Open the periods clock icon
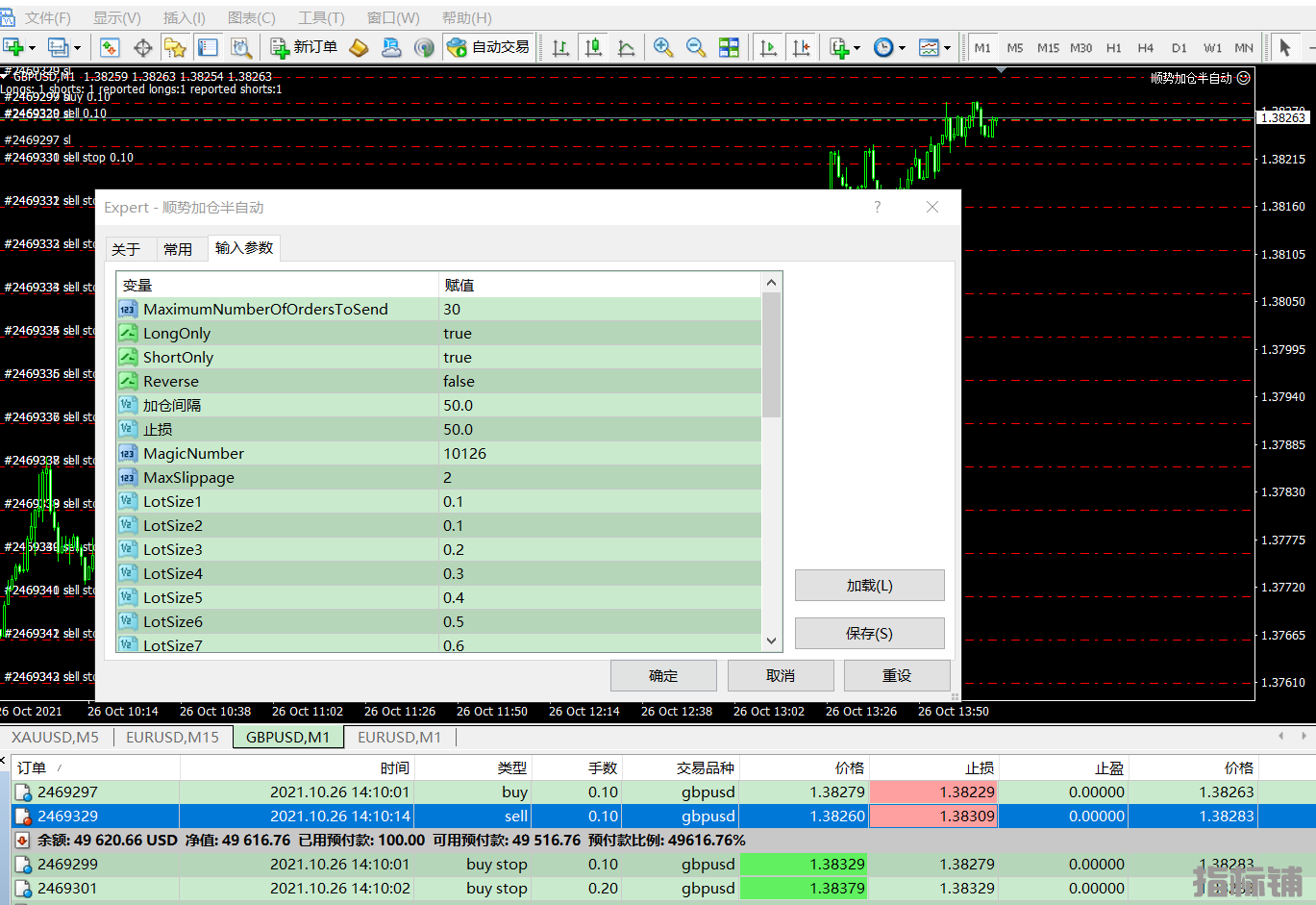This screenshot has width=1316, height=905. [883, 47]
